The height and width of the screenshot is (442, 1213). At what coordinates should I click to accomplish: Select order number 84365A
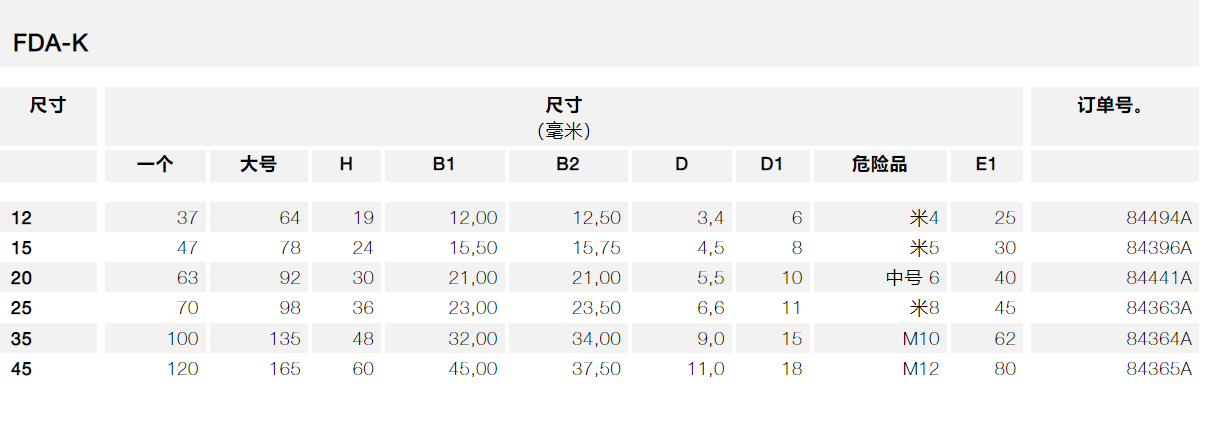point(1159,369)
